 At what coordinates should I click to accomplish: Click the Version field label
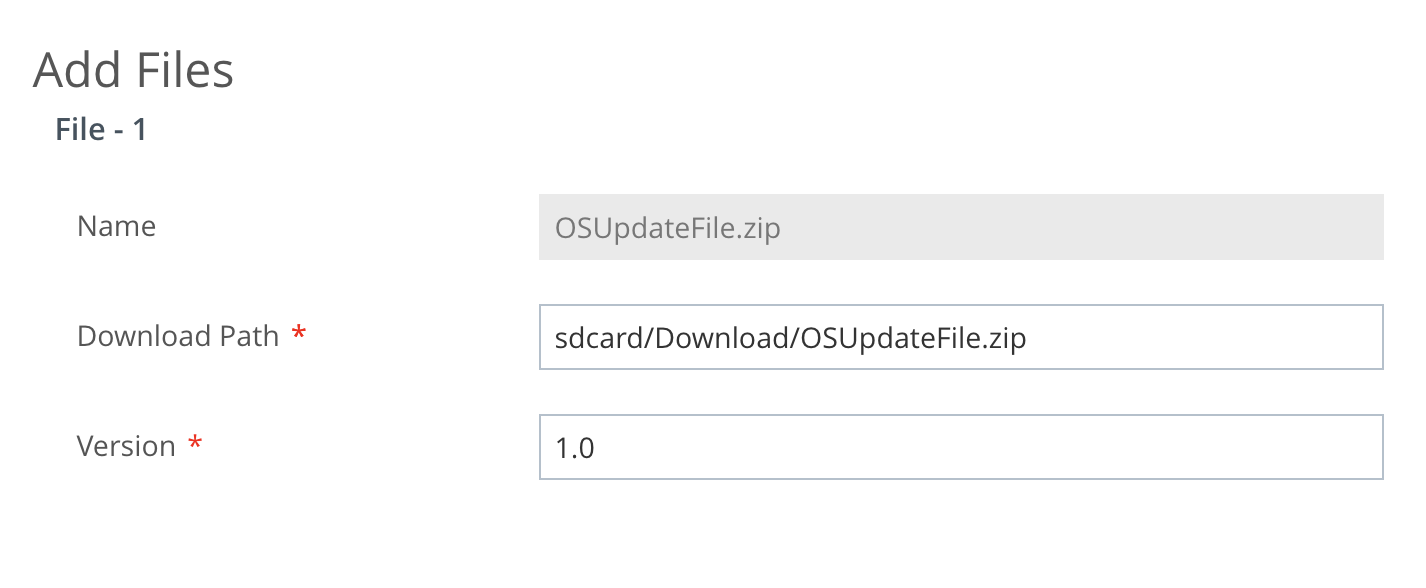pos(128,446)
